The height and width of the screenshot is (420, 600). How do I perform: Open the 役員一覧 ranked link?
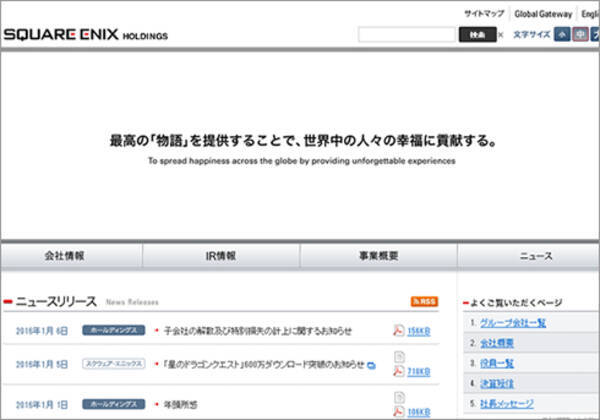[497, 363]
